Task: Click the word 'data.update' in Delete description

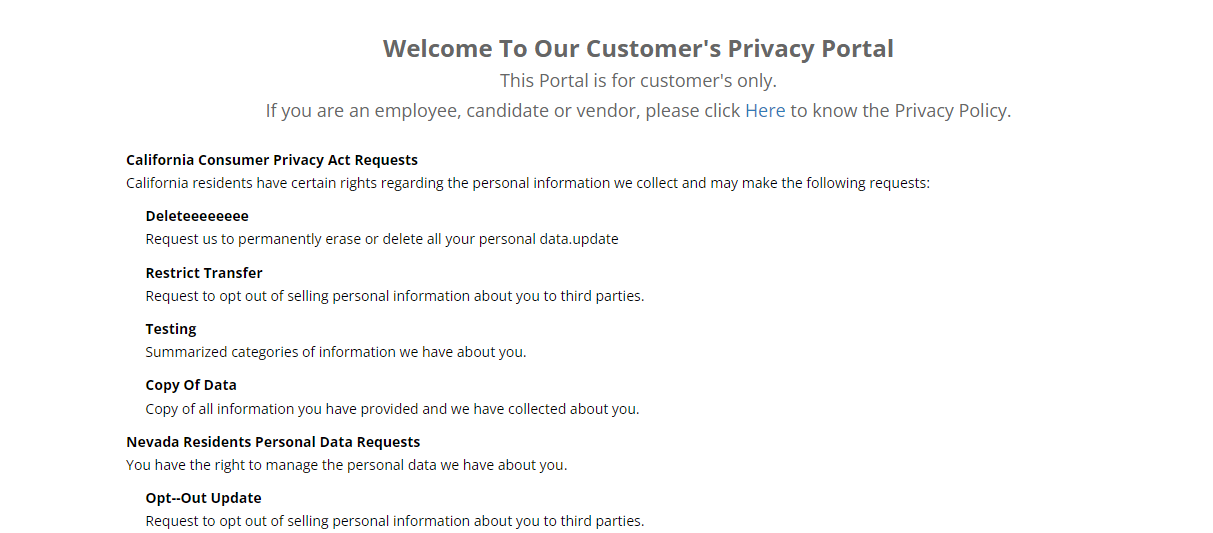Action: [x=579, y=240]
